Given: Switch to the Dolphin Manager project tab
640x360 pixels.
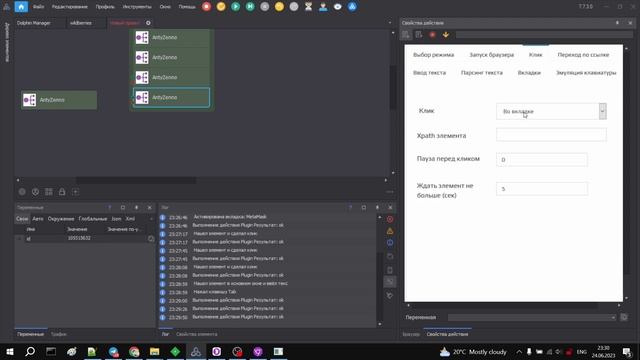Looking at the screenshot, I should 33,23.
